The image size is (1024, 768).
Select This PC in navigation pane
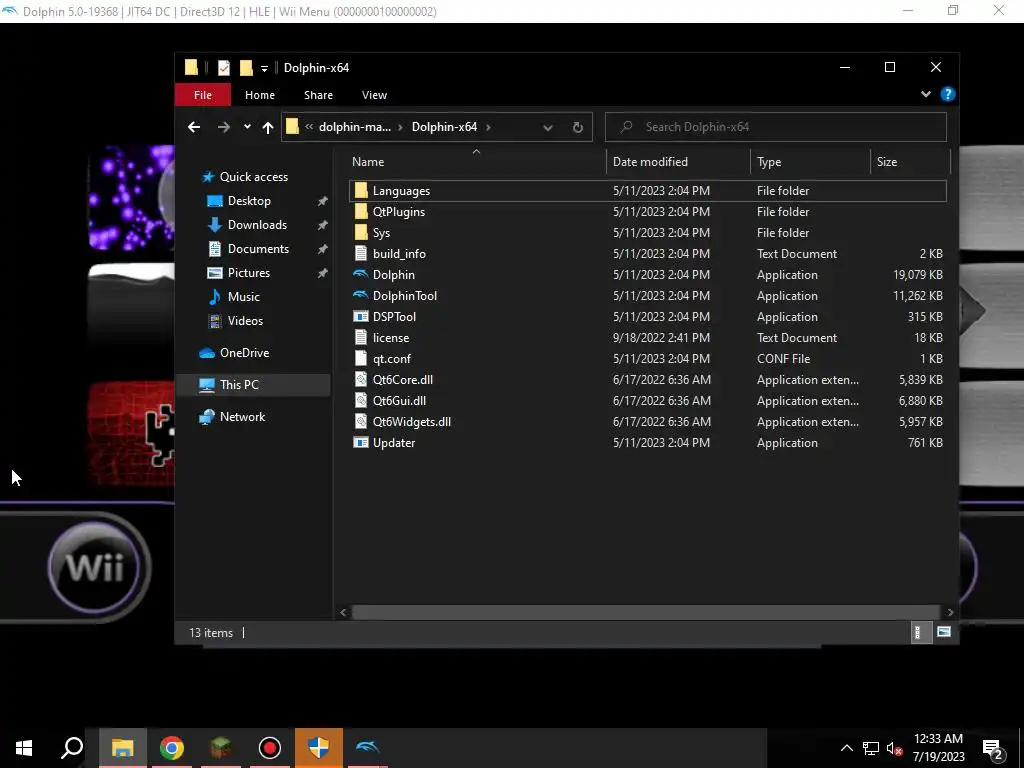(x=253, y=385)
